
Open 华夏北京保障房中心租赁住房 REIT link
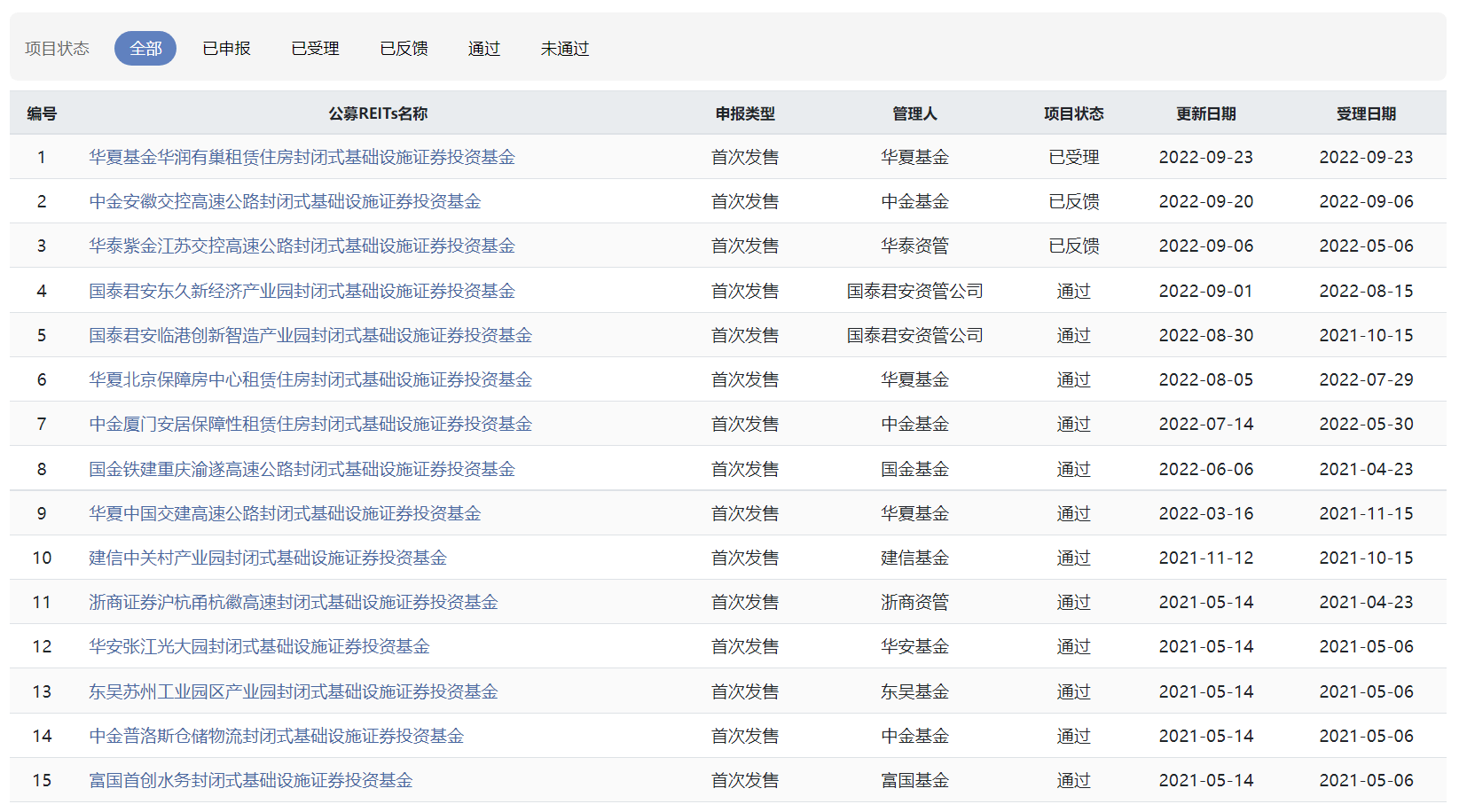click(x=310, y=379)
